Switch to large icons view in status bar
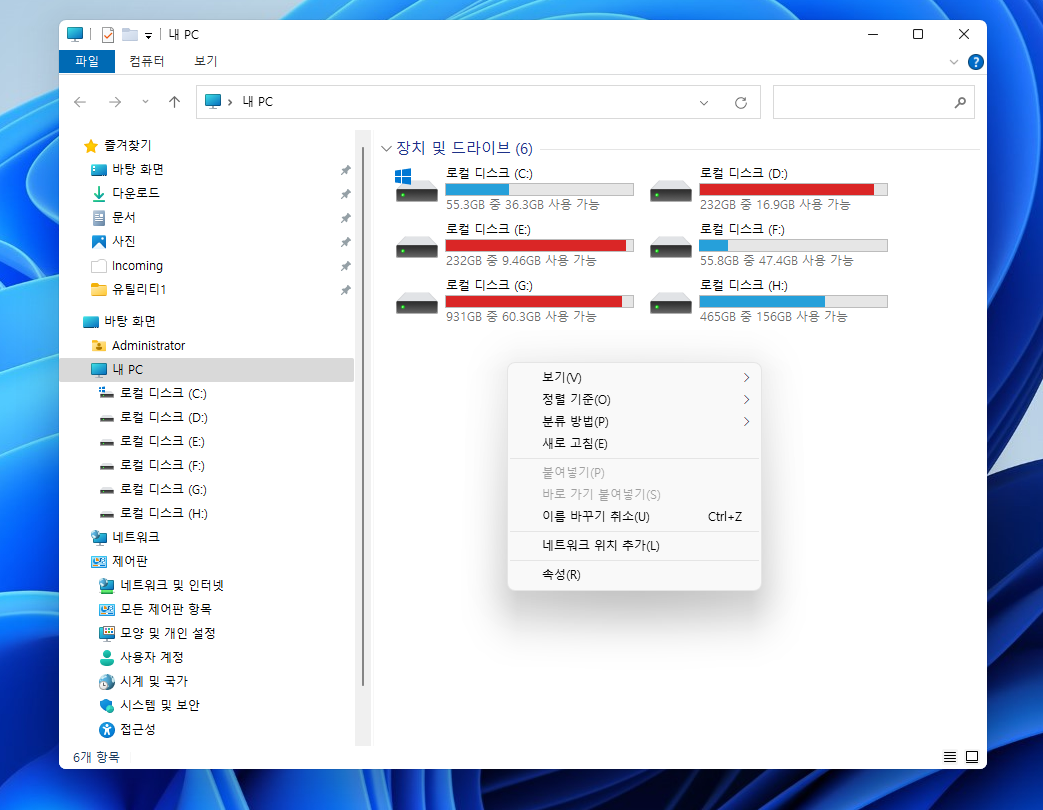1043x810 pixels. point(972,757)
